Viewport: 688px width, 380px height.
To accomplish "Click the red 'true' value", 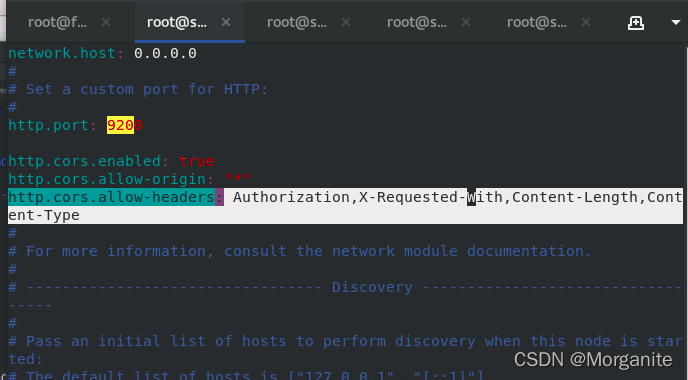I will 197,161.
